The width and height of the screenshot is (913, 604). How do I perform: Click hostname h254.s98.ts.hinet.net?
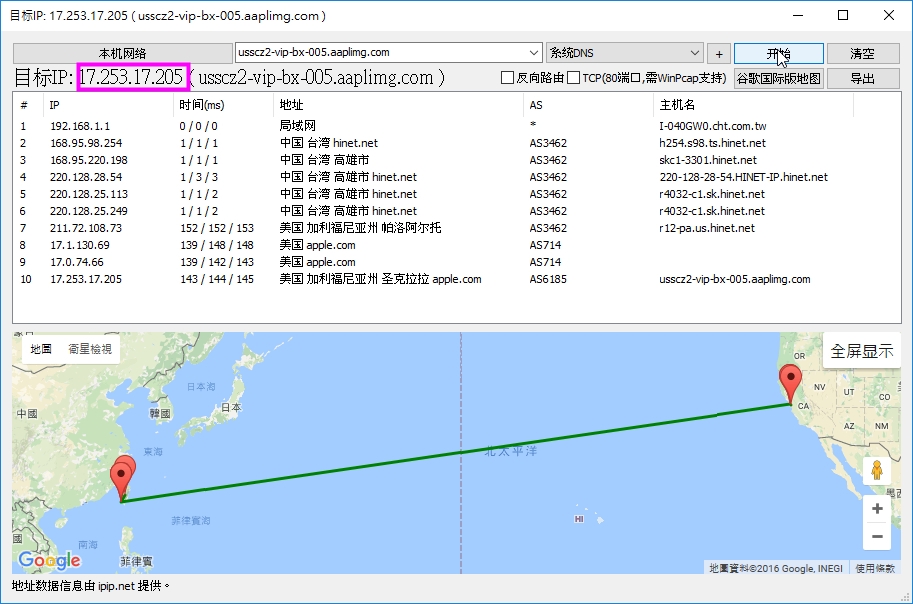(712, 143)
